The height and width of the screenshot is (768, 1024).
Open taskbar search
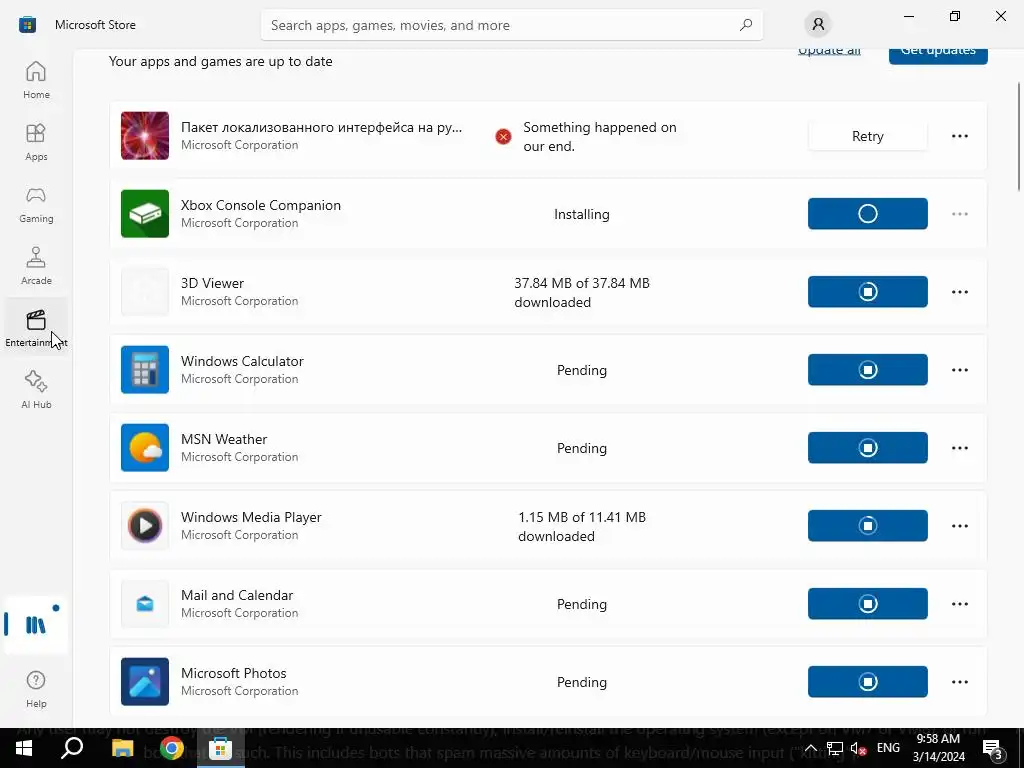point(72,748)
